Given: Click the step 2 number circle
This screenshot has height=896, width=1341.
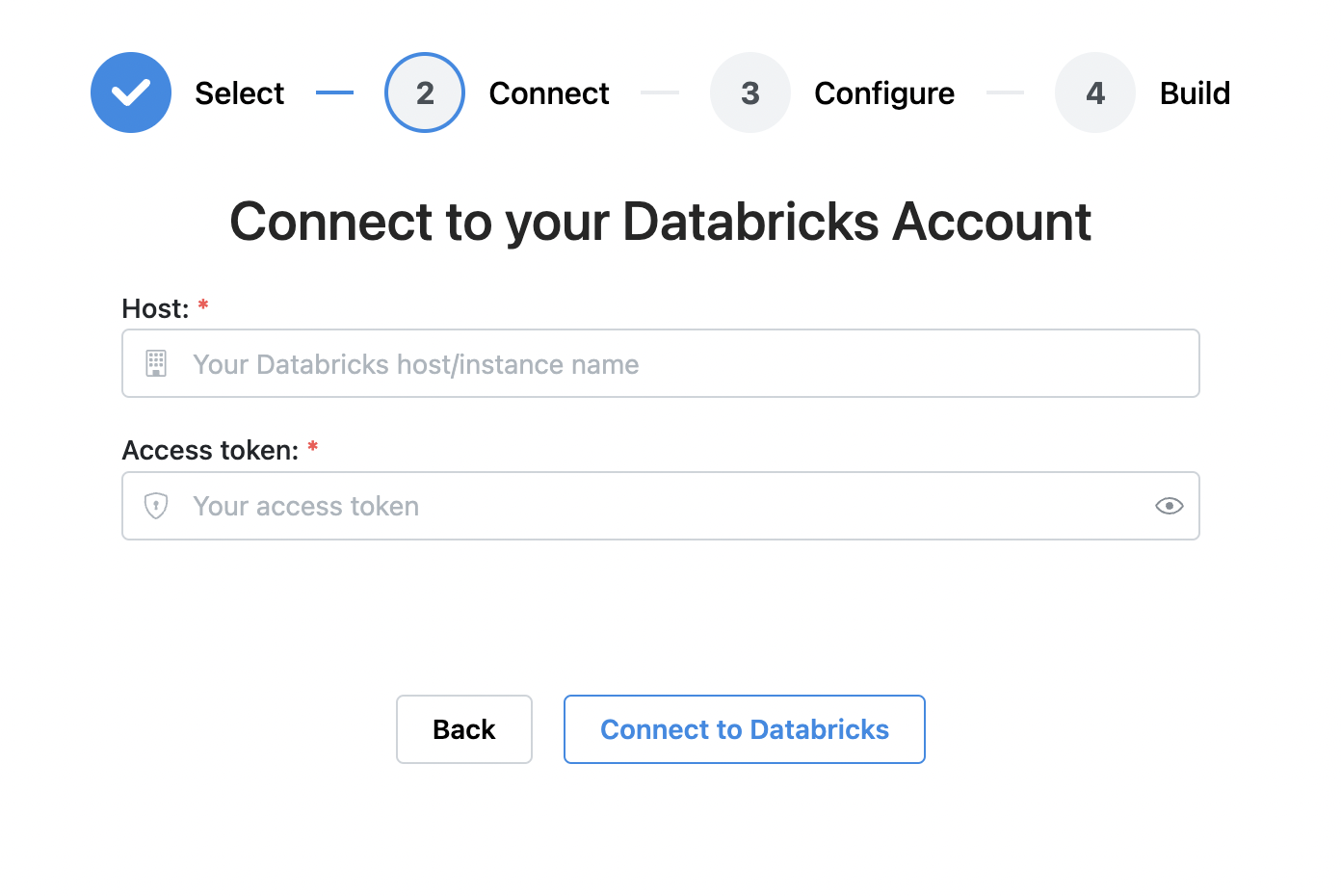Looking at the screenshot, I should click(x=425, y=92).
